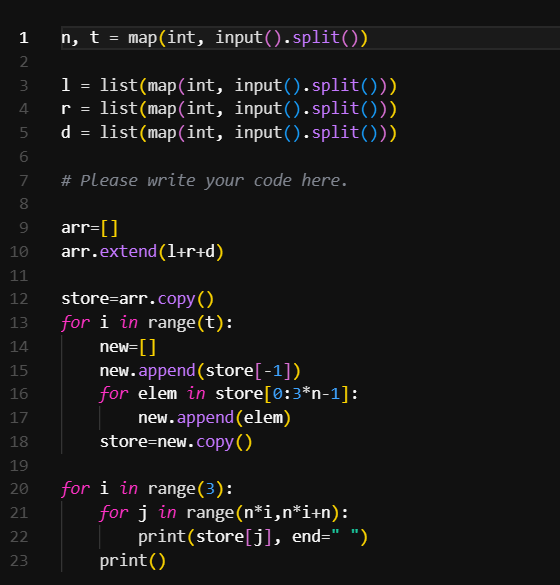Click 'for elem in store[0:3*n-1]:' line
Image resolution: width=560 pixels, height=585 pixels.
coord(229,394)
